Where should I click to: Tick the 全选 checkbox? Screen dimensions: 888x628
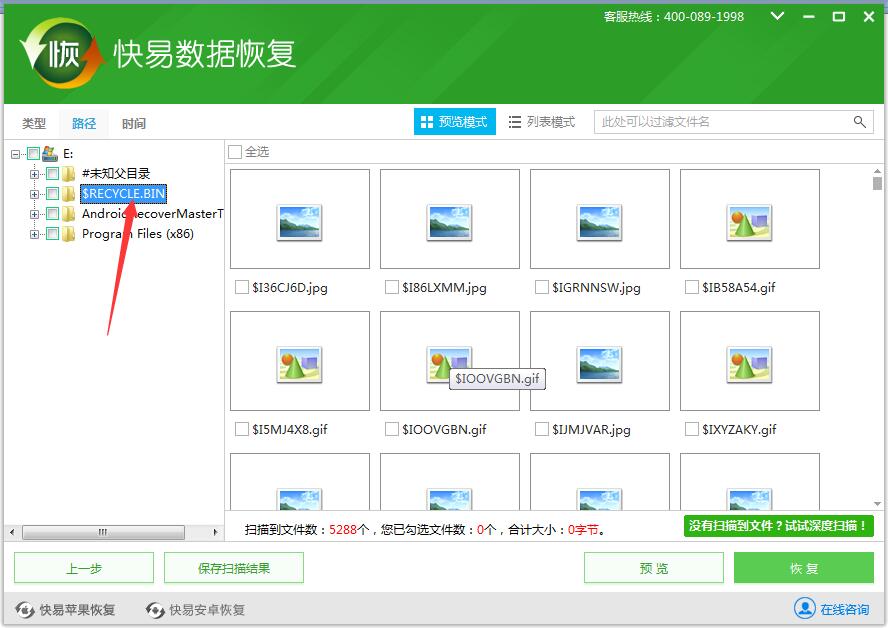point(234,152)
